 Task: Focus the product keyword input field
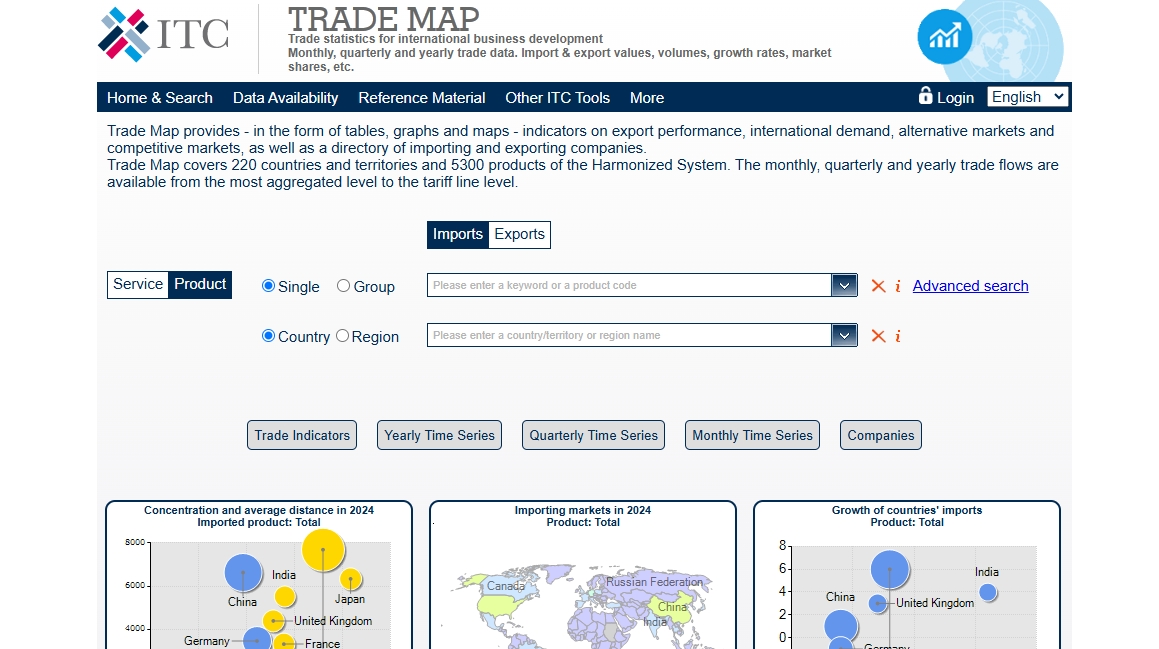pyautogui.click(x=630, y=285)
